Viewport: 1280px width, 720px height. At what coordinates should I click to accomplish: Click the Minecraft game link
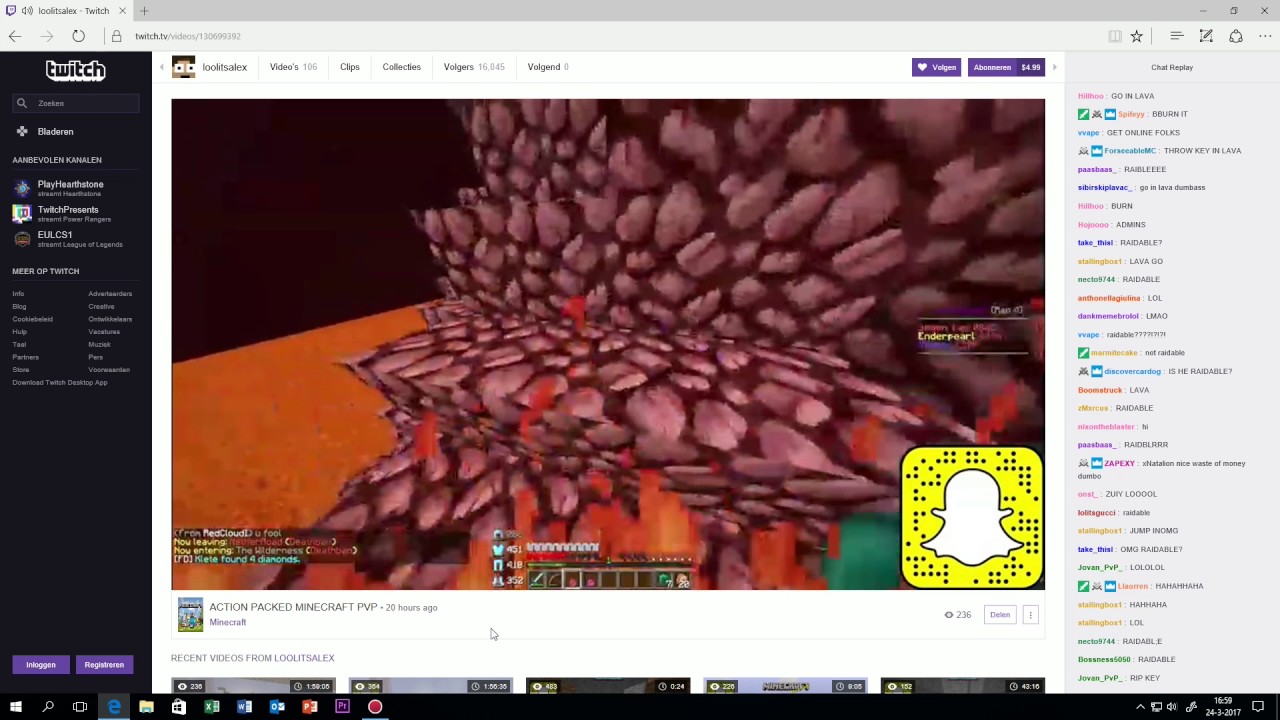(228, 622)
